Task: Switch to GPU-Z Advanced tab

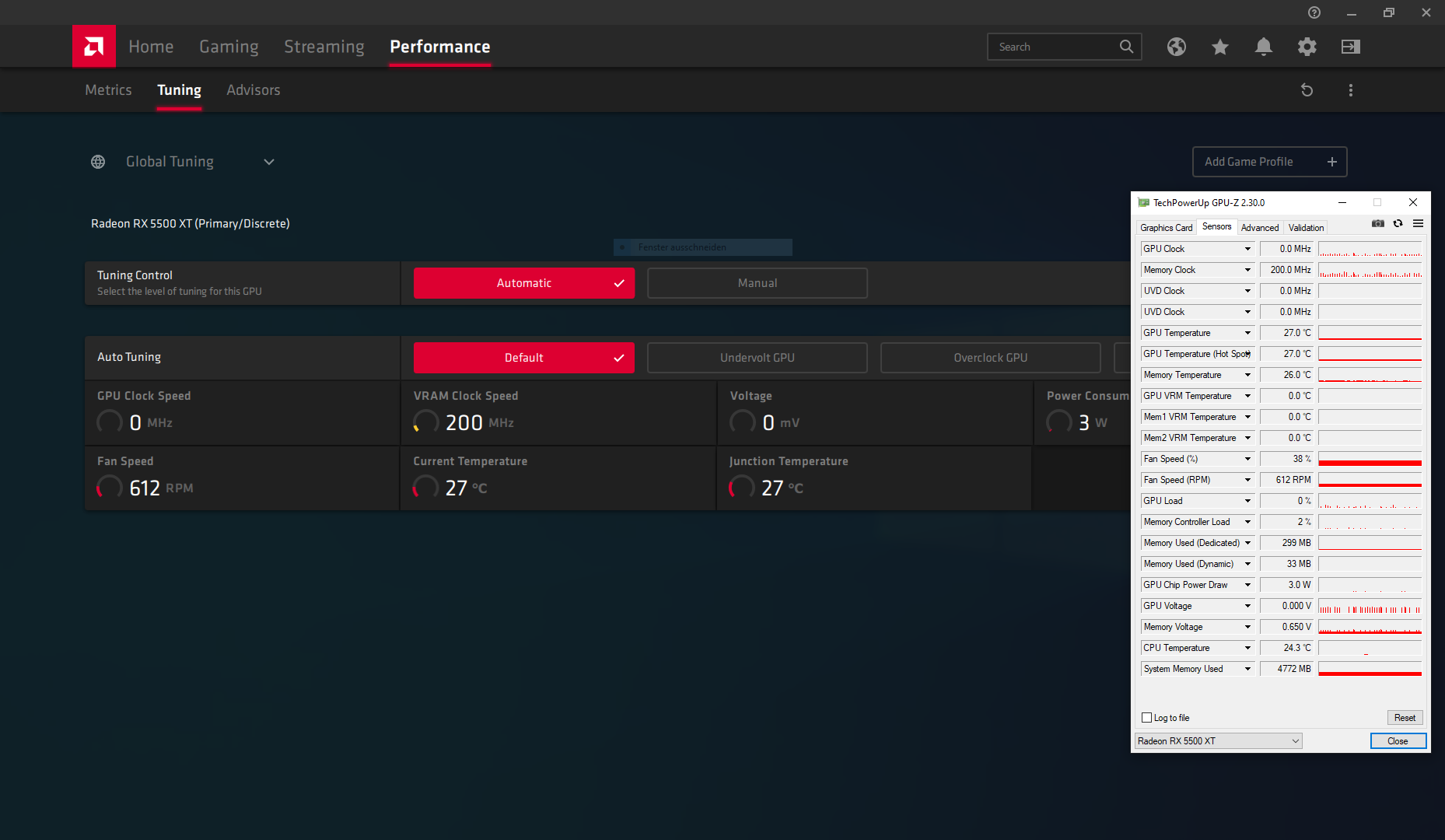Action: pyautogui.click(x=1260, y=228)
